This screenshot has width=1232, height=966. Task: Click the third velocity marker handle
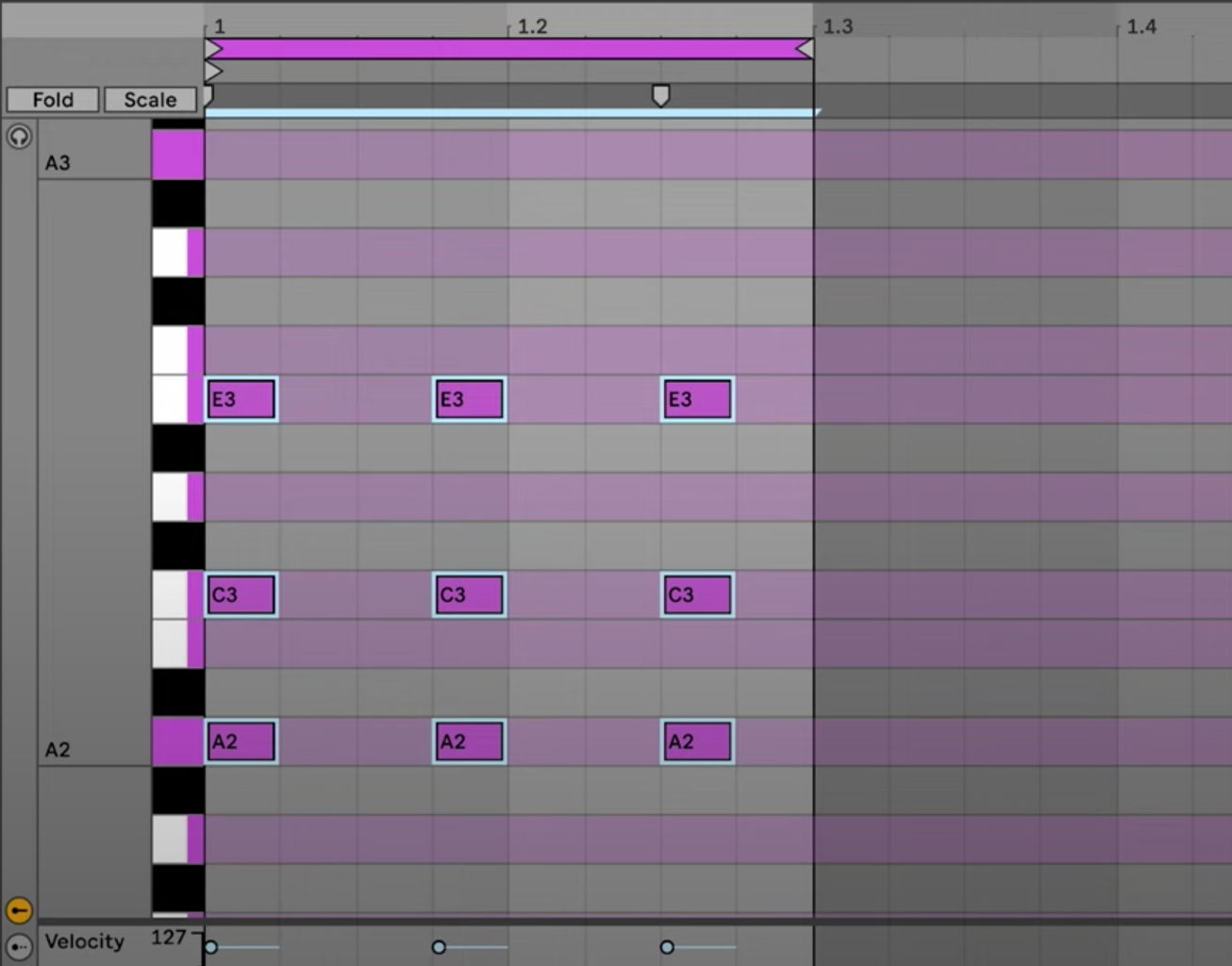click(x=667, y=946)
